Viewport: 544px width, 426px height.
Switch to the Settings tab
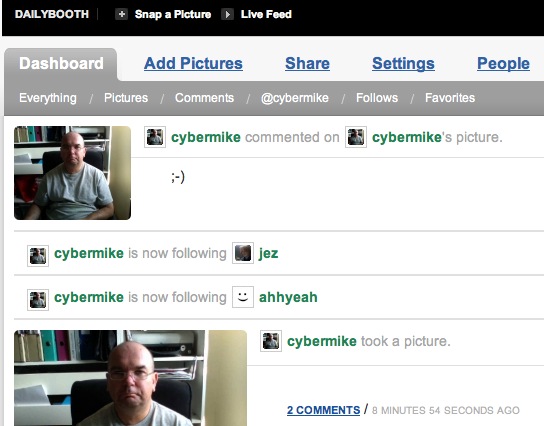pyautogui.click(x=403, y=63)
